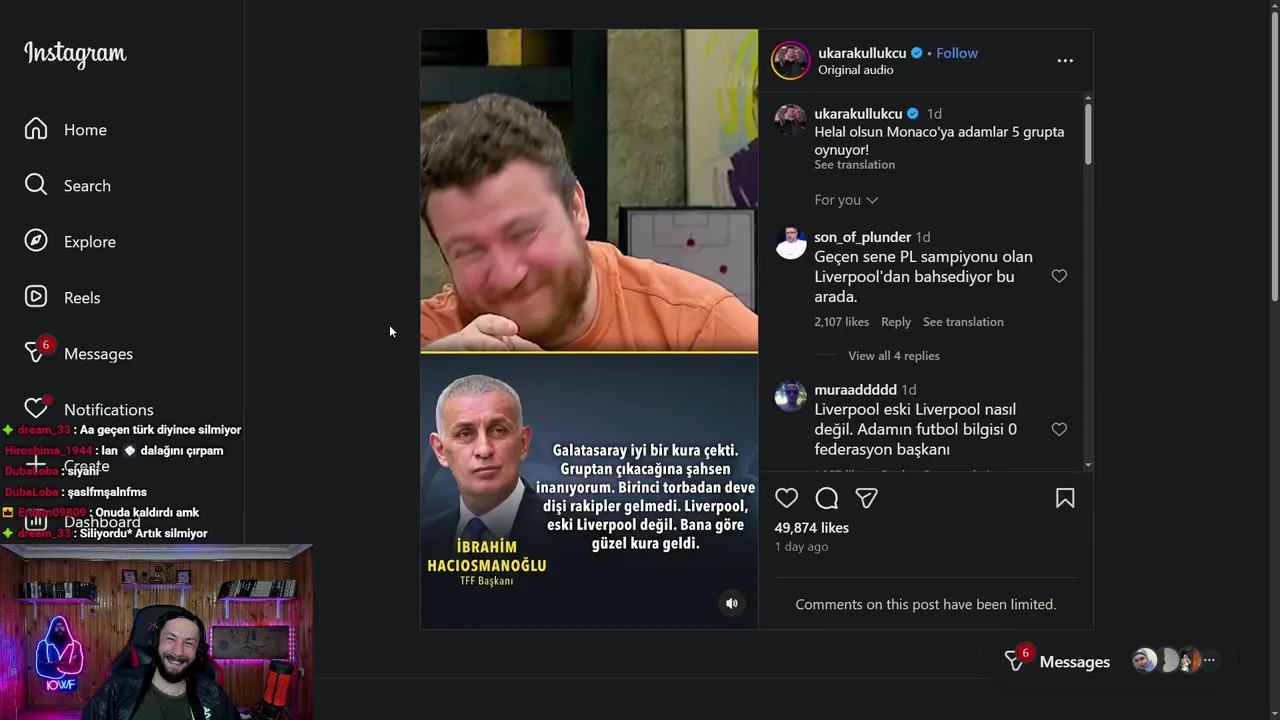
Task: Open floating Messages button at bottom
Action: 1058,662
